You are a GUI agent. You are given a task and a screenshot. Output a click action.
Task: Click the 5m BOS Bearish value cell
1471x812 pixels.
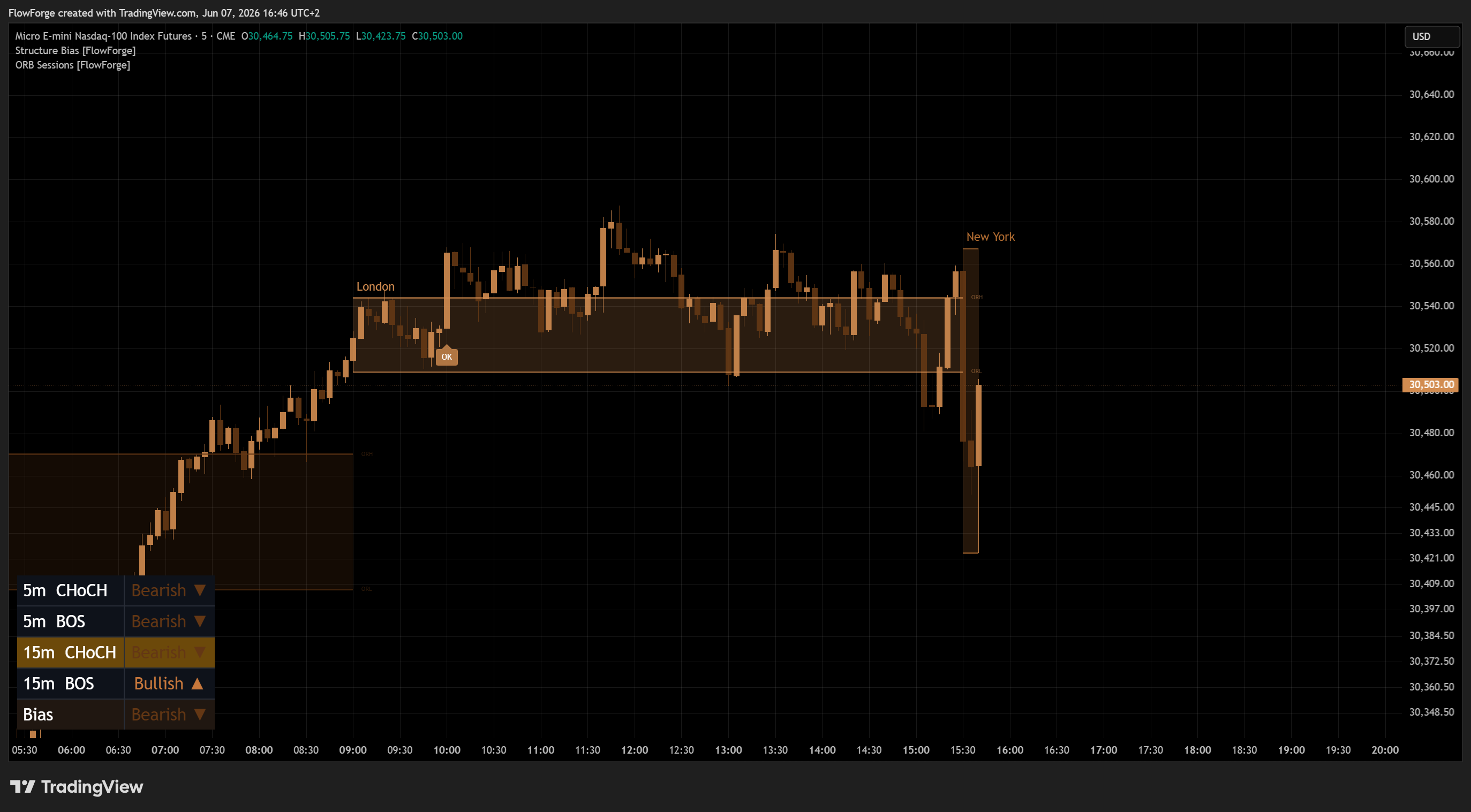tap(169, 621)
